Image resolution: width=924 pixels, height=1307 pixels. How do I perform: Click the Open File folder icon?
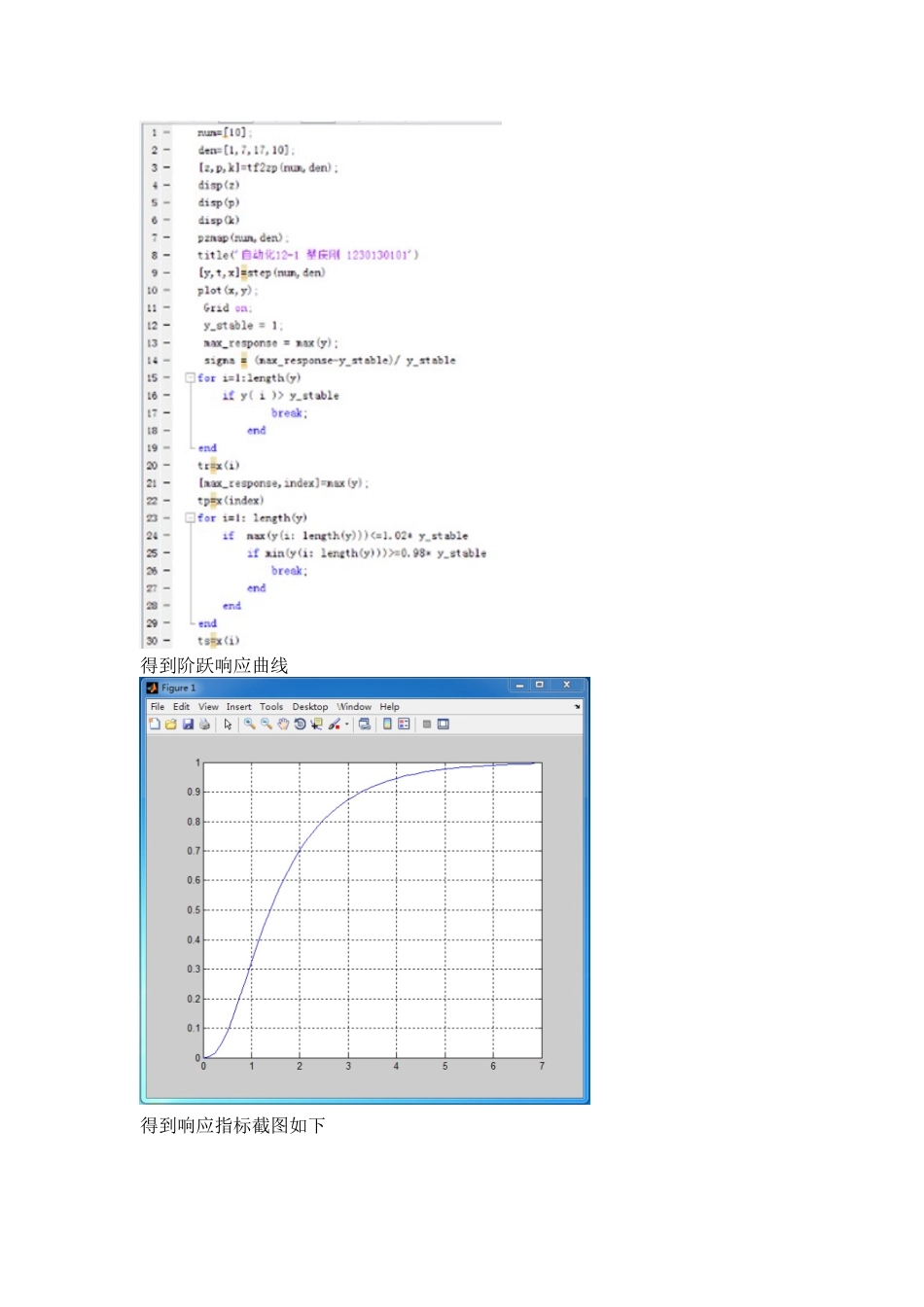click(171, 724)
